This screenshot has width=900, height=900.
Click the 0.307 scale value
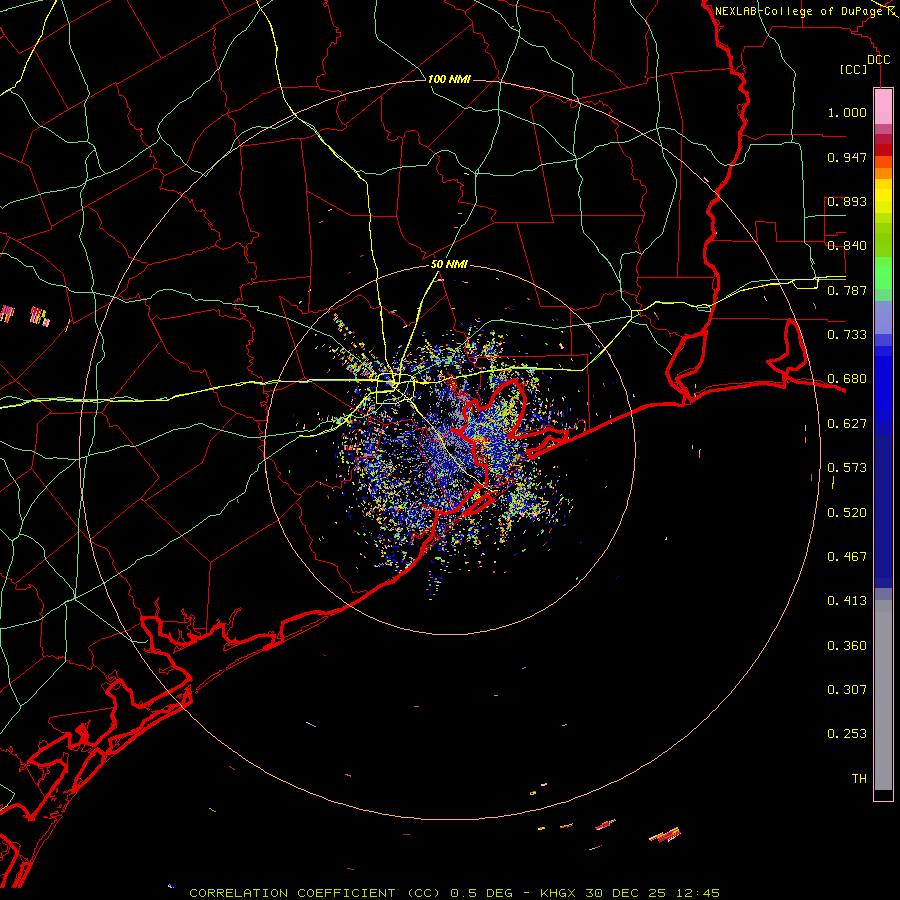pos(847,689)
